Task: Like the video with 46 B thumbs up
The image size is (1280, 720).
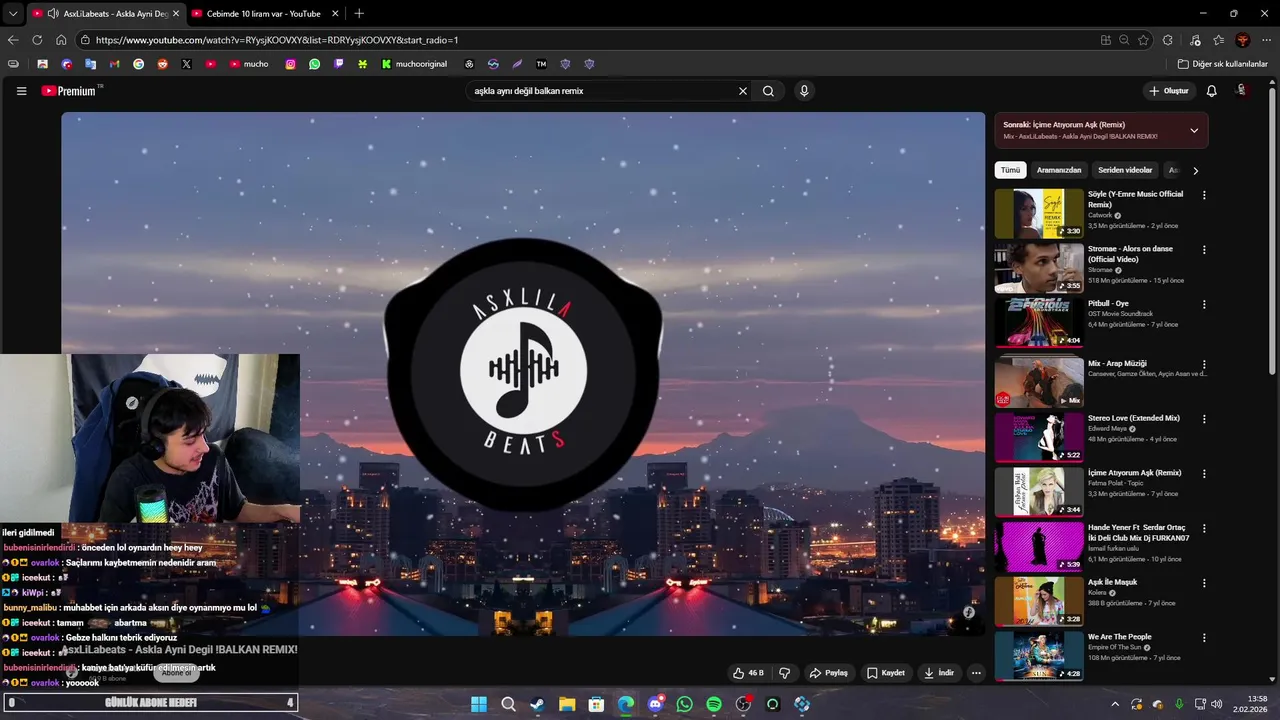Action: point(748,673)
